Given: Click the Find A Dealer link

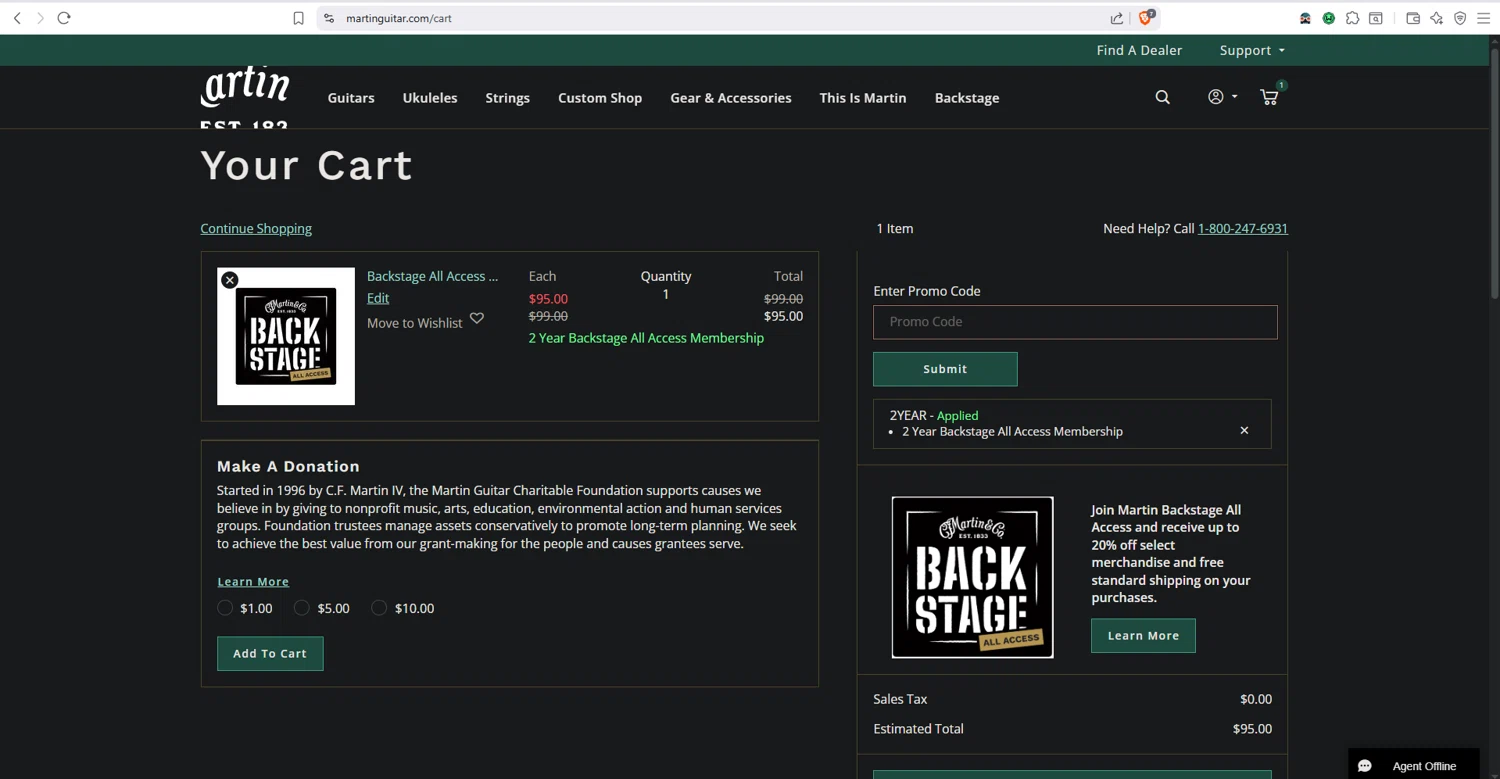Looking at the screenshot, I should (1139, 50).
